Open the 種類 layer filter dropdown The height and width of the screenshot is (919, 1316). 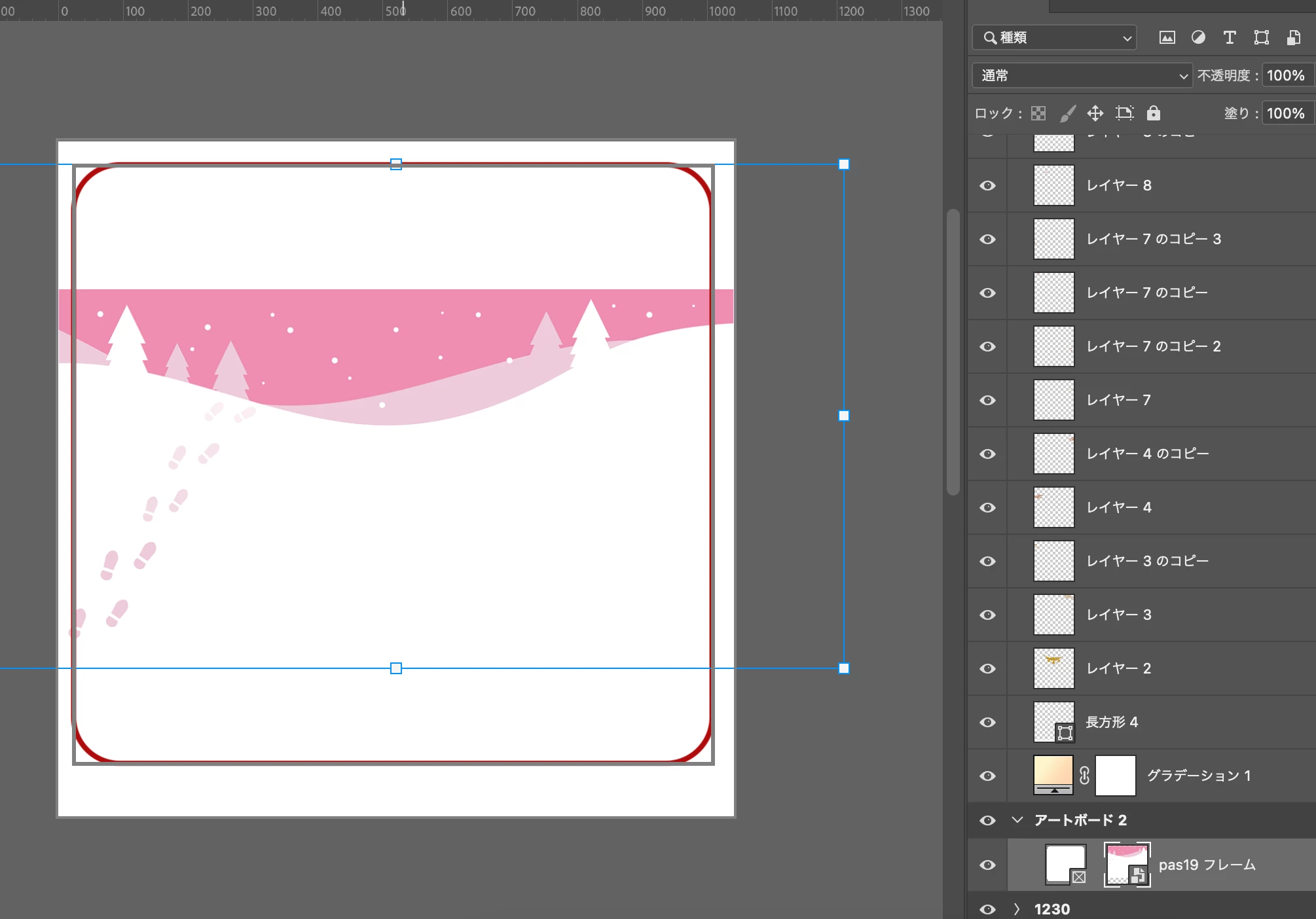point(1055,38)
